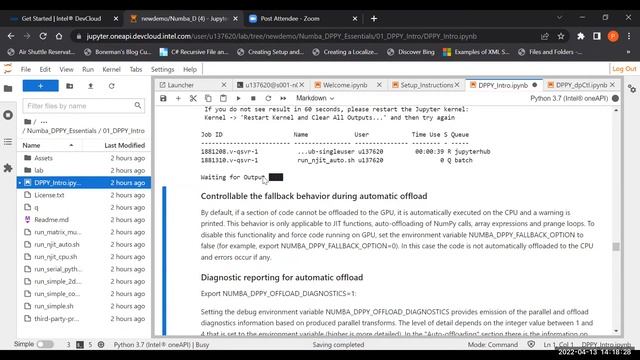Viewport: 640px width, 360px height.
Task: Refresh the file list
Action: [x=111, y=86]
